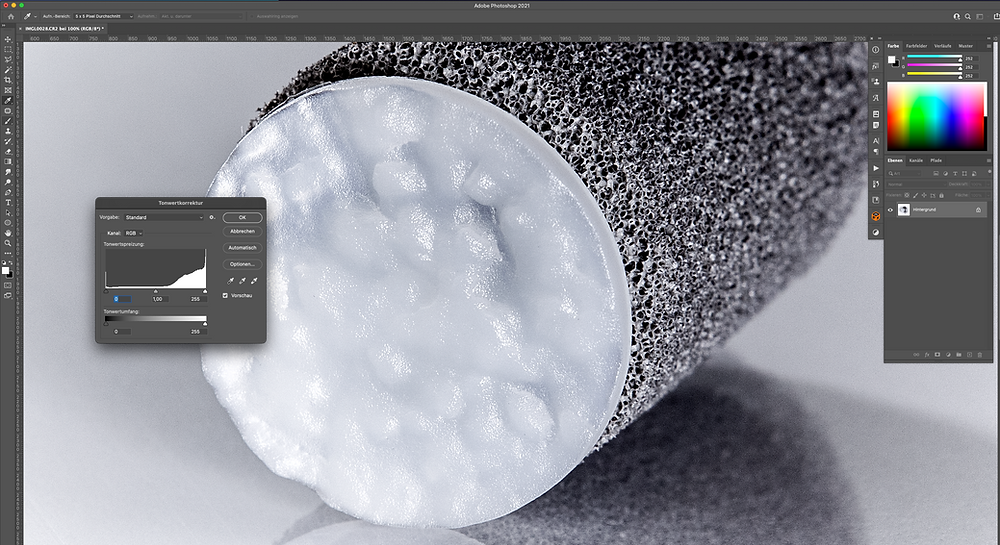Viewport: 1000px width, 545px height.
Task: Select the Clone Stamp tool
Action: (8, 131)
